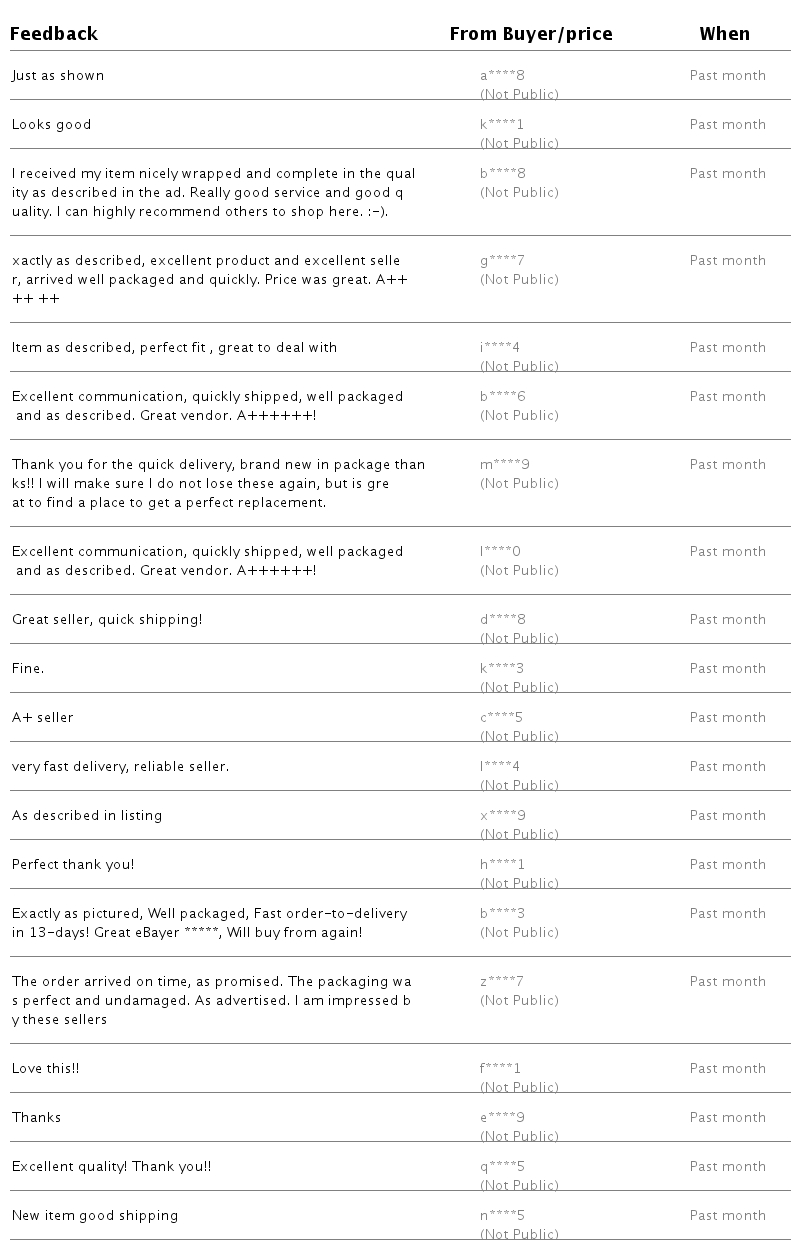Click the "Just as shown" feedback comment
The width and height of the screenshot is (800, 1240).
(x=58, y=76)
